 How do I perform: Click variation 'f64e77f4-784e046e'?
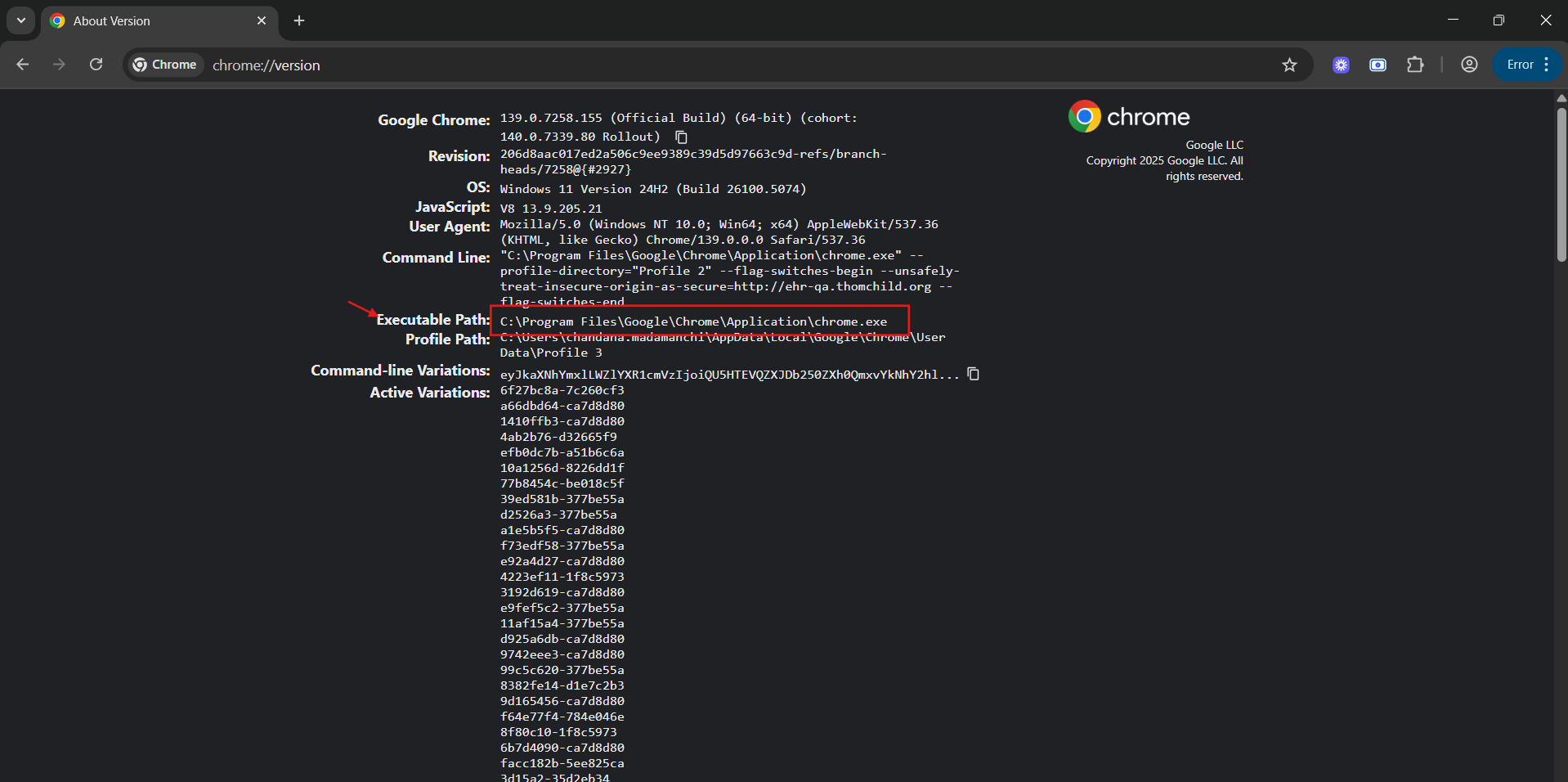[x=562, y=717]
